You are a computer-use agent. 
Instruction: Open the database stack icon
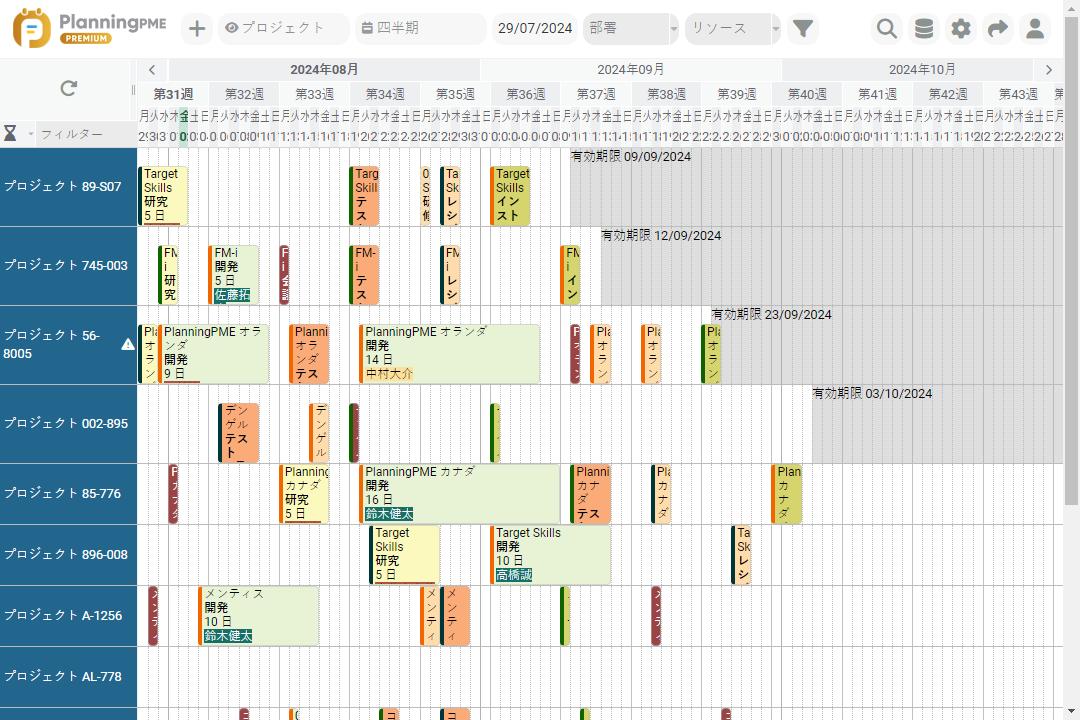point(924,29)
